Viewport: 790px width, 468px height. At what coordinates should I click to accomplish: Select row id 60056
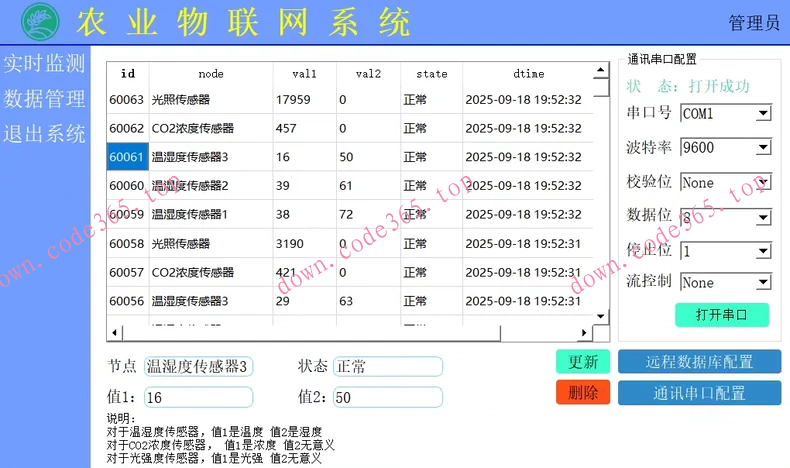coord(127,301)
